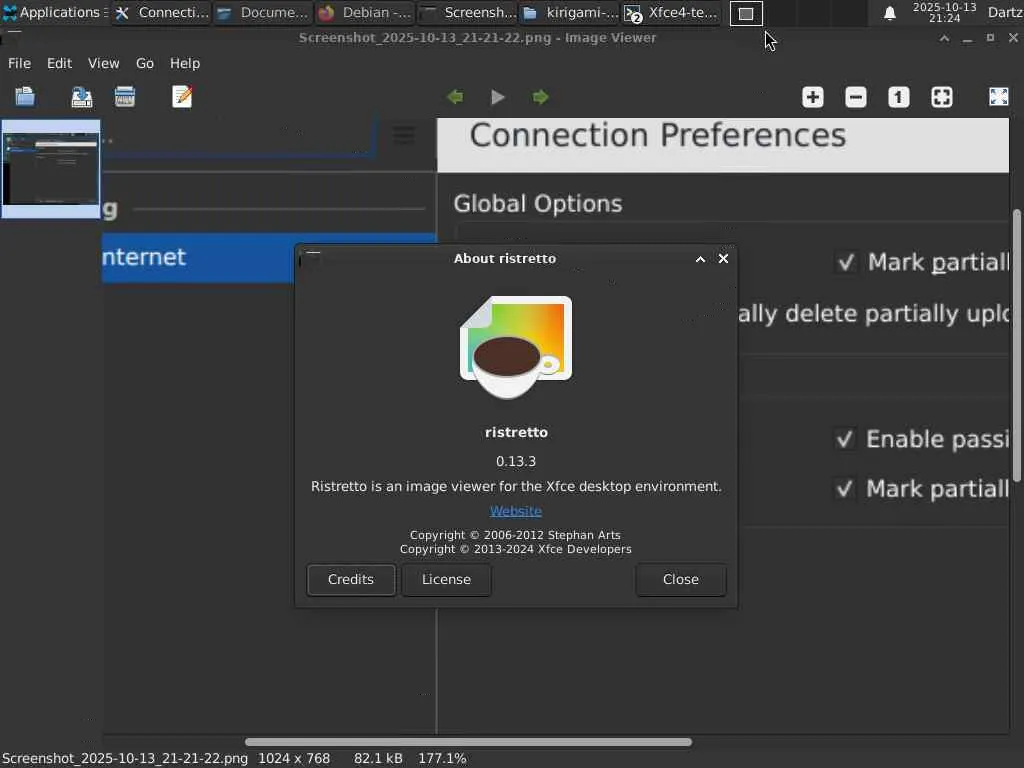Save a copy via the toolbar icon
Screen dimensions: 1024x768
click(x=82, y=97)
